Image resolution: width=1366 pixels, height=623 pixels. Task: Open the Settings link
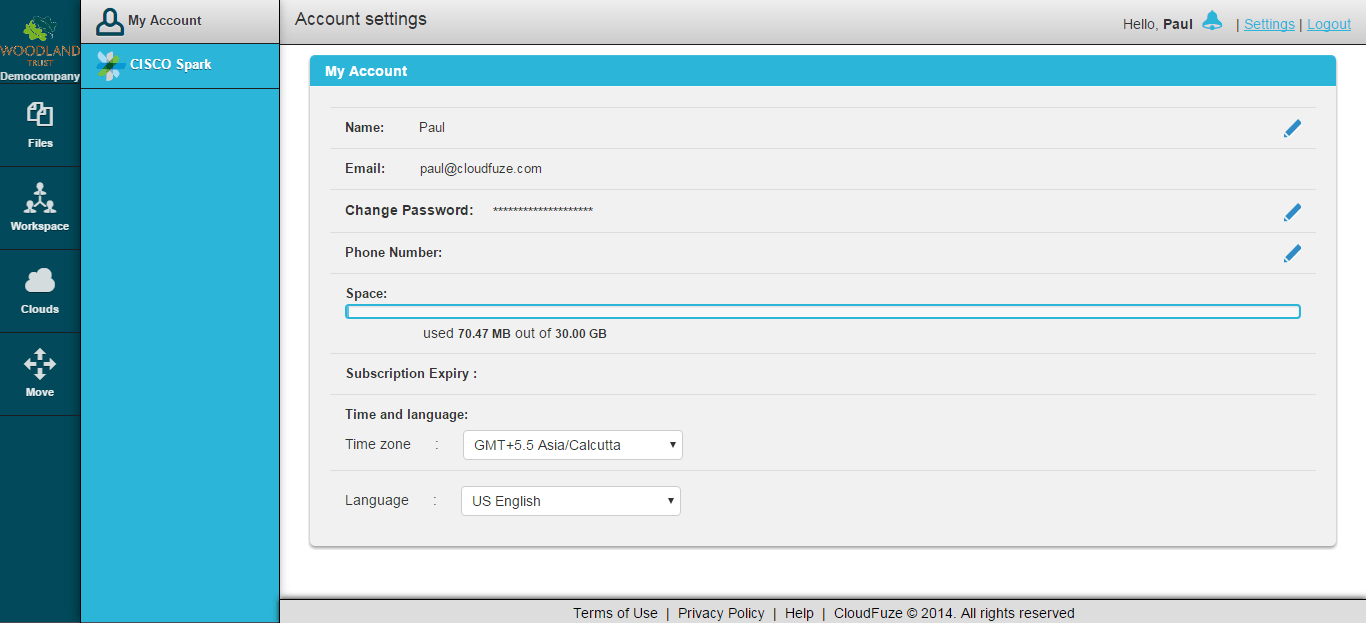[x=1268, y=23]
